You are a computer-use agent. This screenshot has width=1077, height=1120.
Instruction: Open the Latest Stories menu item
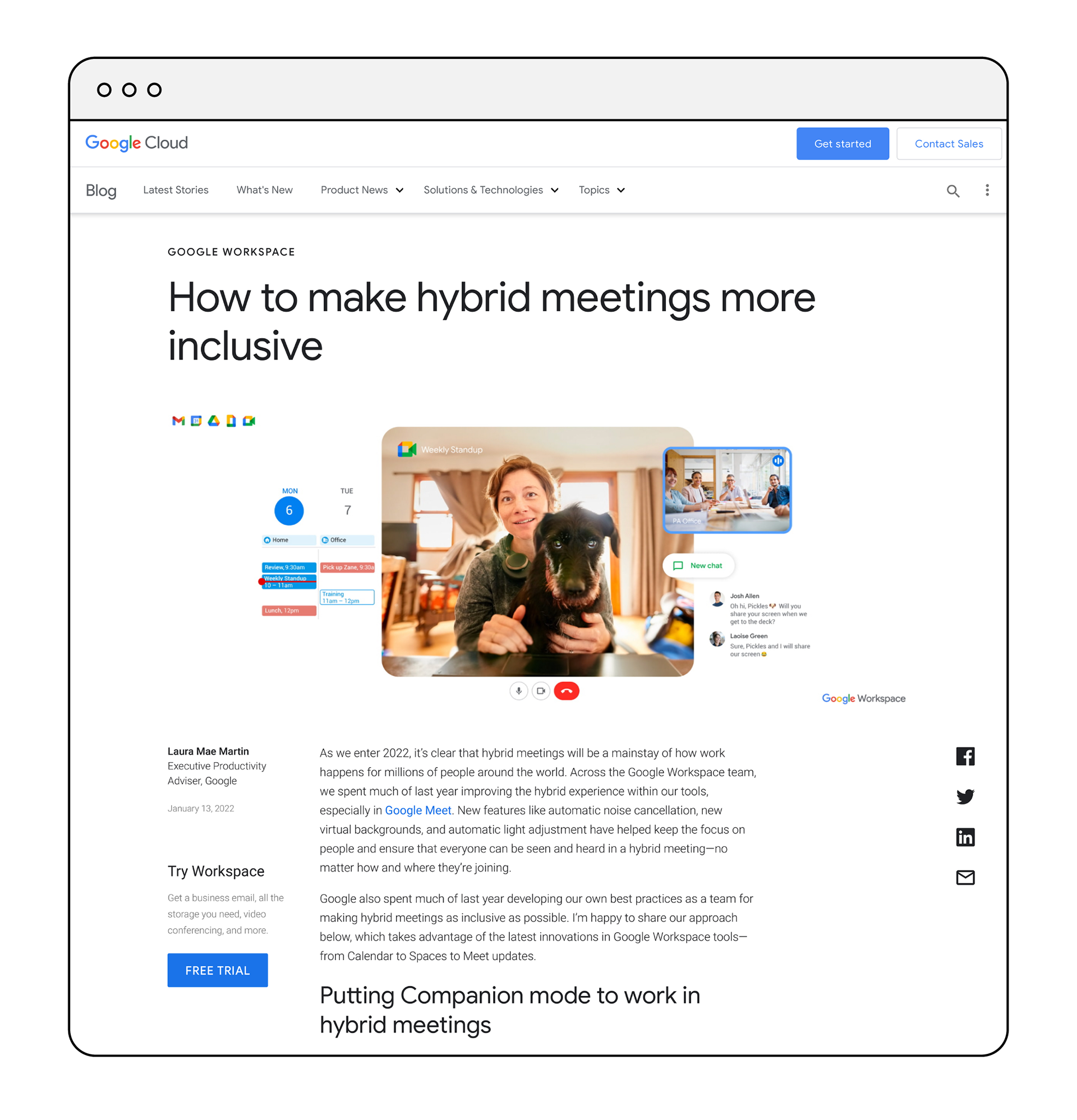click(x=176, y=190)
